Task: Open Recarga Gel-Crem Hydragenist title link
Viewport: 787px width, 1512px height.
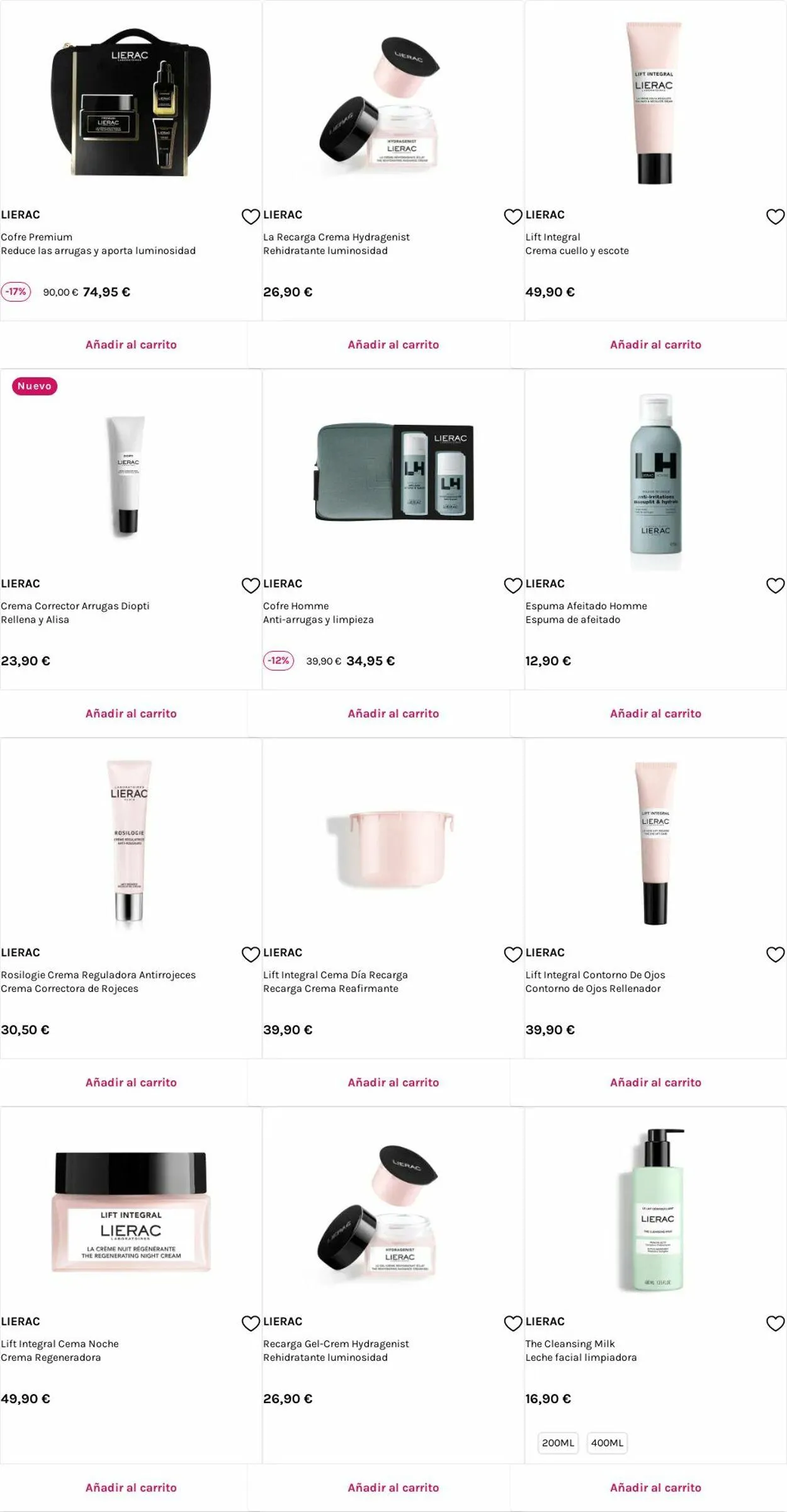Action: click(336, 1343)
